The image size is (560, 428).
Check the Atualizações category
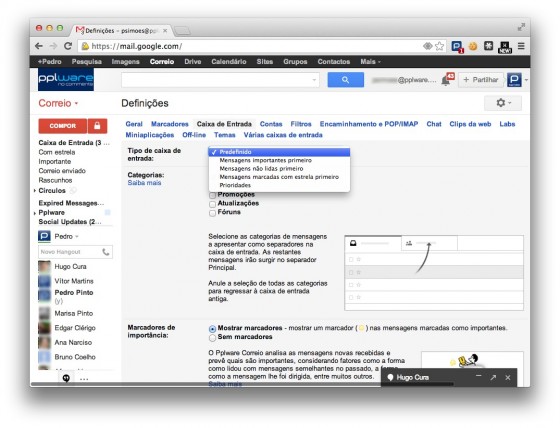point(212,204)
